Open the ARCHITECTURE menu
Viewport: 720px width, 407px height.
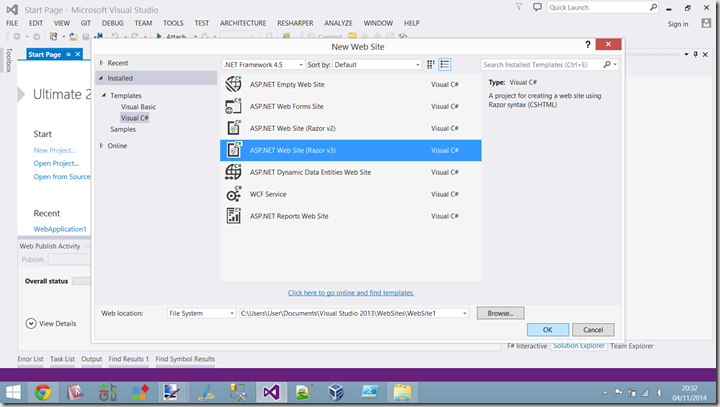point(243,23)
